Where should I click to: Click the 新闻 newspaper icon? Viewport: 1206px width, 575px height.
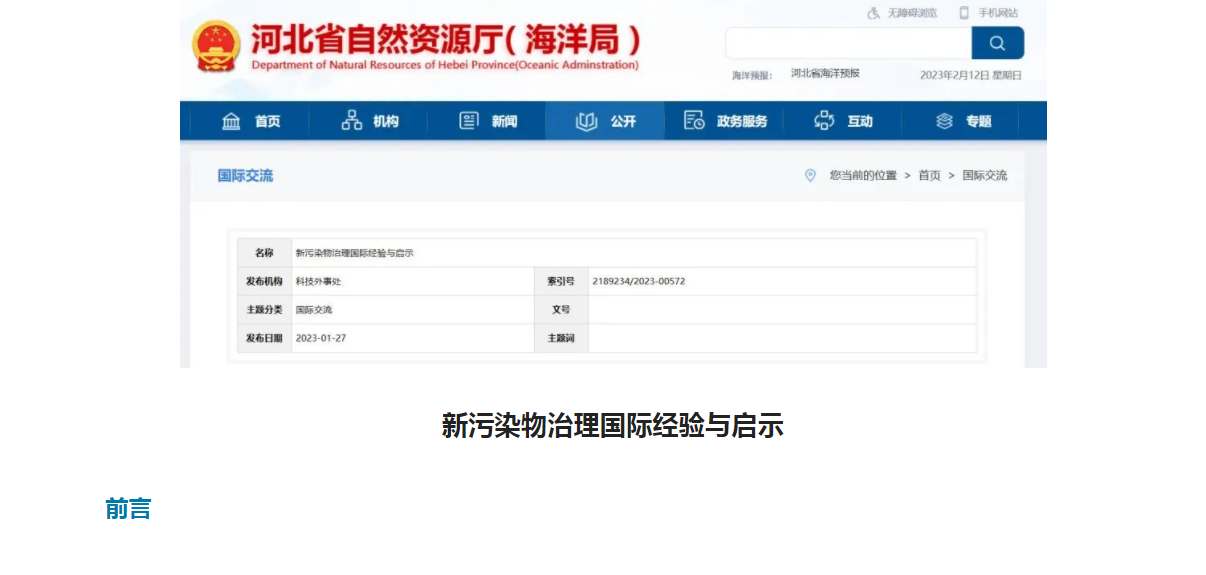(x=469, y=121)
